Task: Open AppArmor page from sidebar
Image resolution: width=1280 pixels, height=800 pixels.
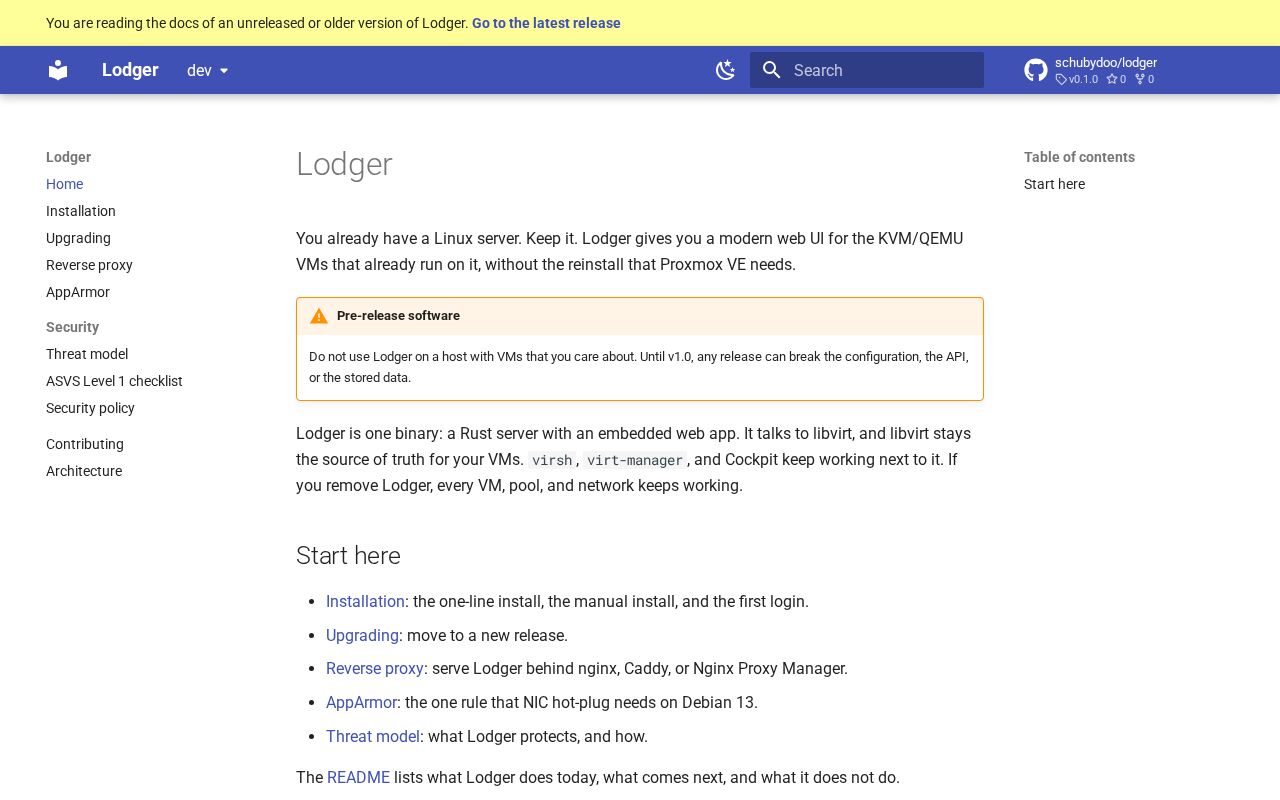Action: pos(78,292)
